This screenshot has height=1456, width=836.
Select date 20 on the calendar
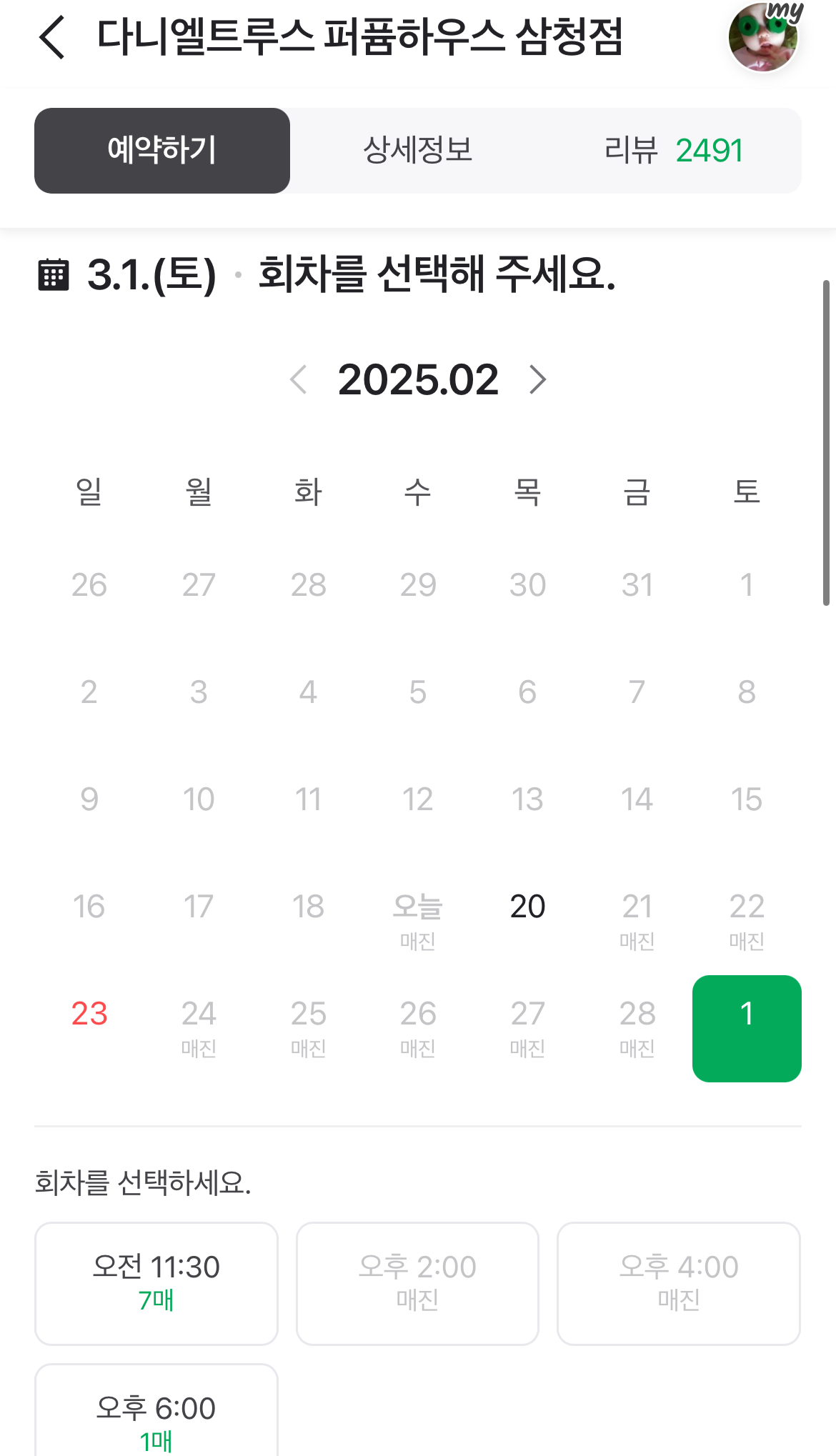tap(527, 907)
